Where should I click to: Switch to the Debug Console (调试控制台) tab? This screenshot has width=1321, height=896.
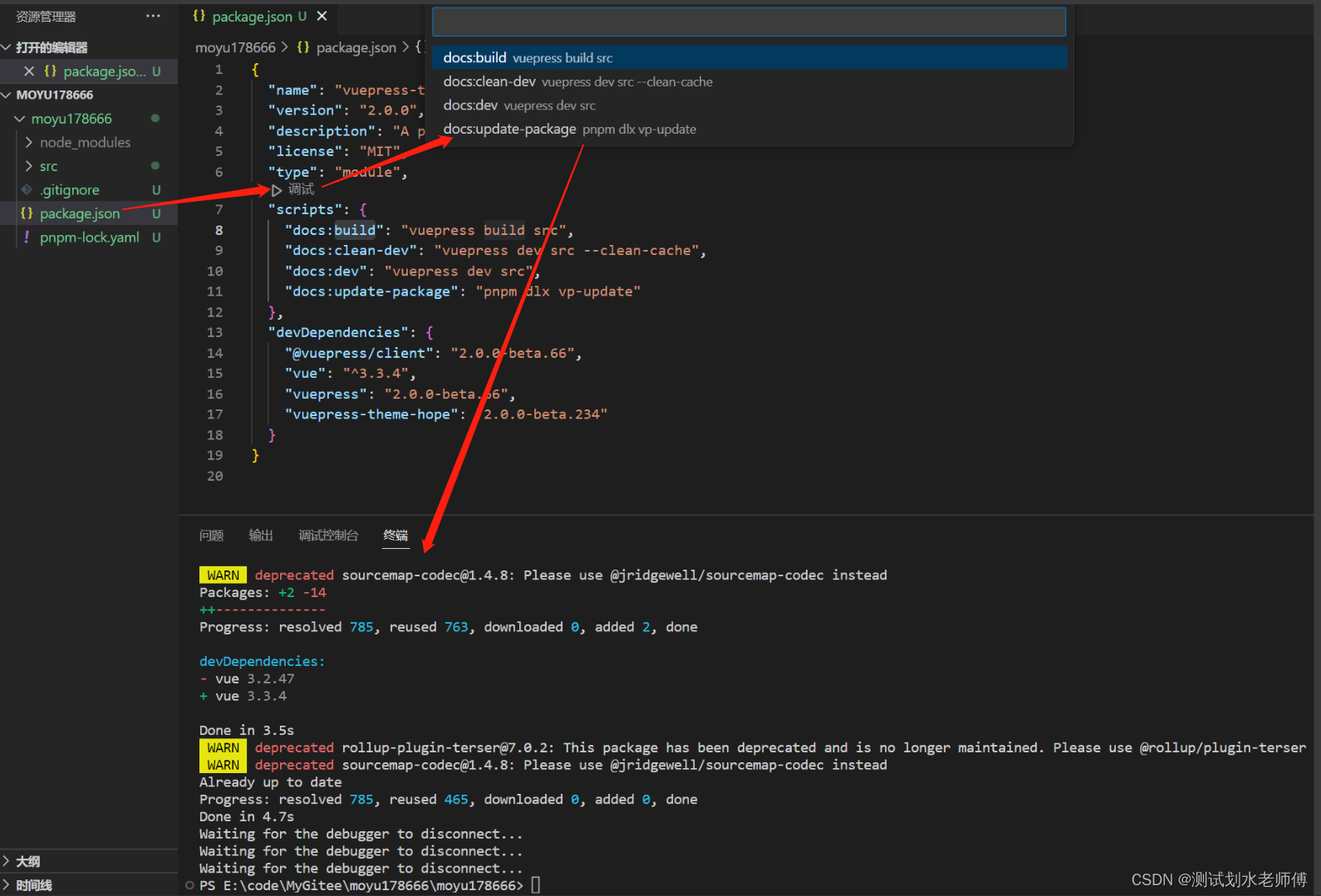[328, 536]
